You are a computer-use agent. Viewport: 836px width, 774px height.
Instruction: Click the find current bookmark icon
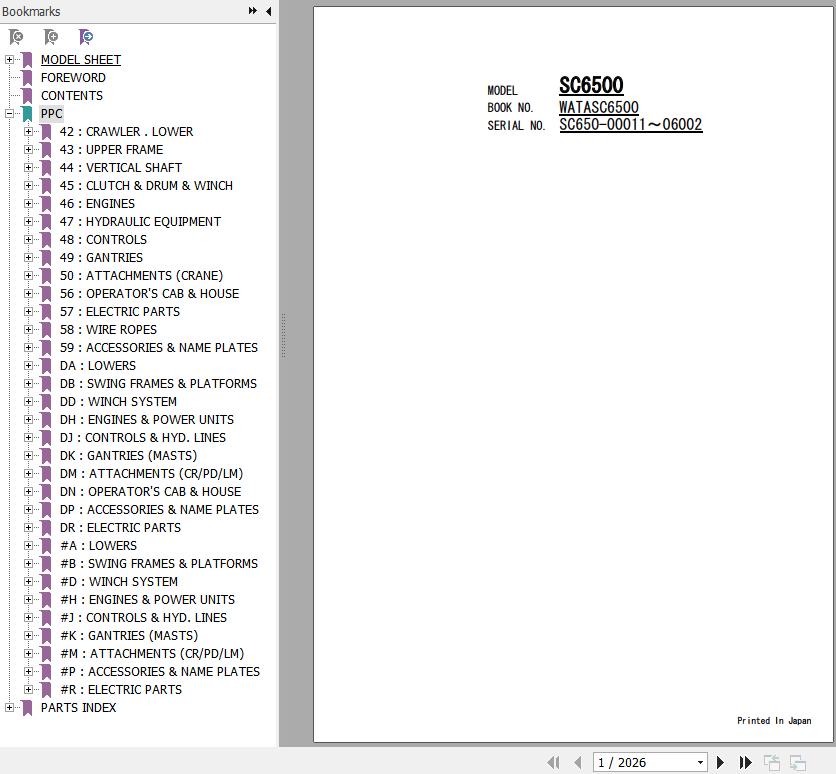[85, 37]
